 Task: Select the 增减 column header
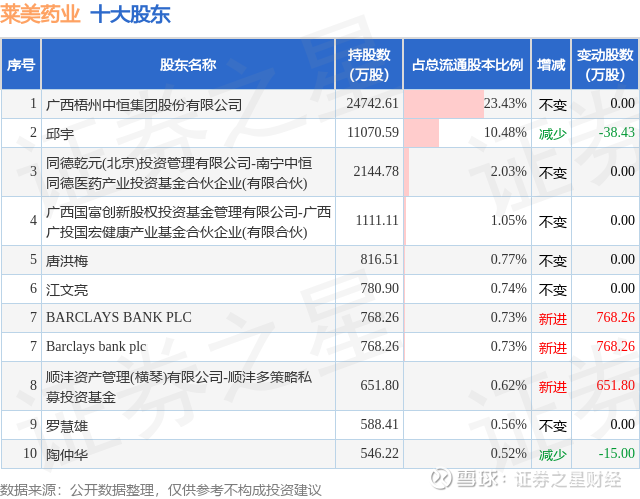point(551,64)
